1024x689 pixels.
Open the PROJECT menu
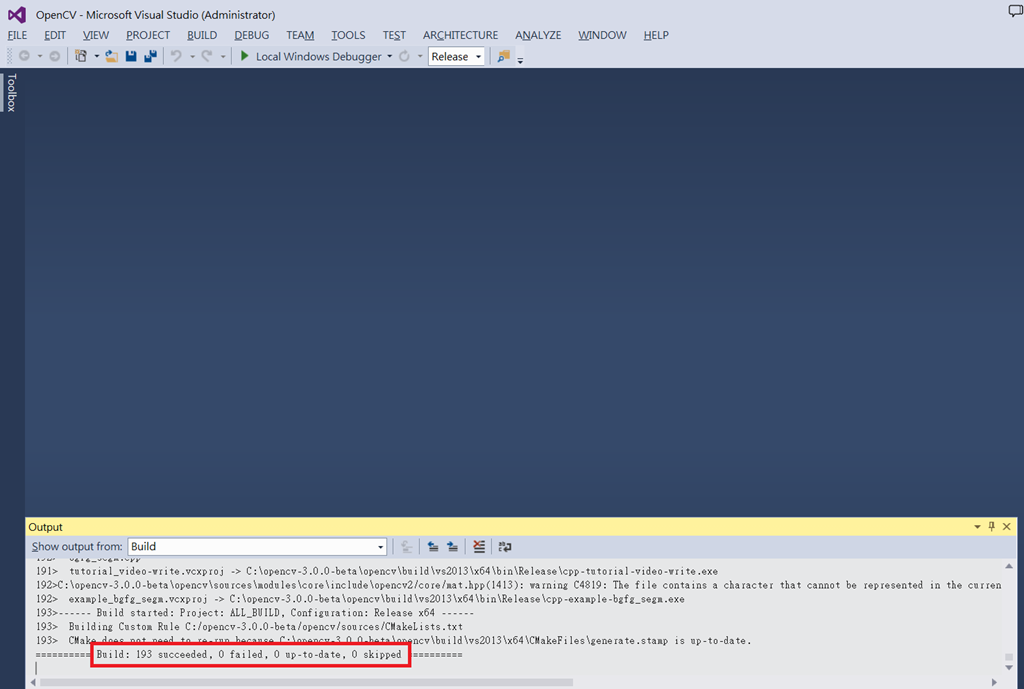148,35
